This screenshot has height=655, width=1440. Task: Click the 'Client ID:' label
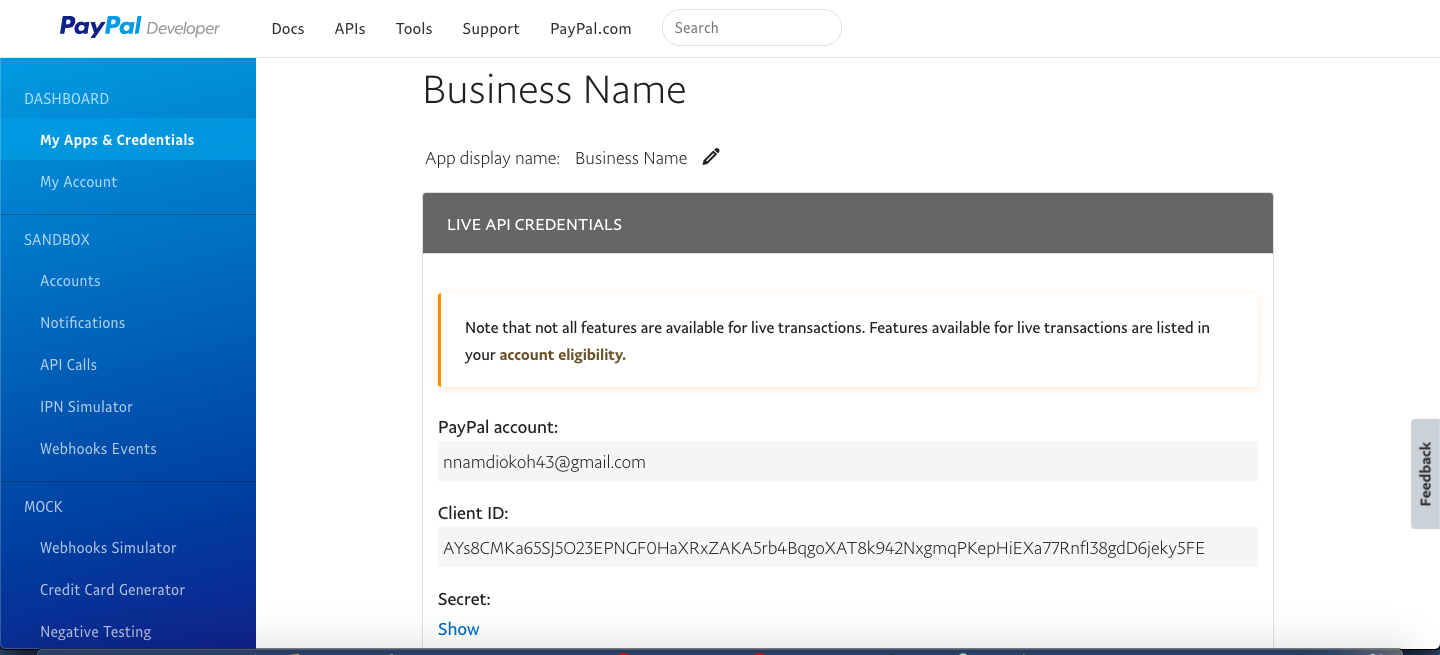473,513
